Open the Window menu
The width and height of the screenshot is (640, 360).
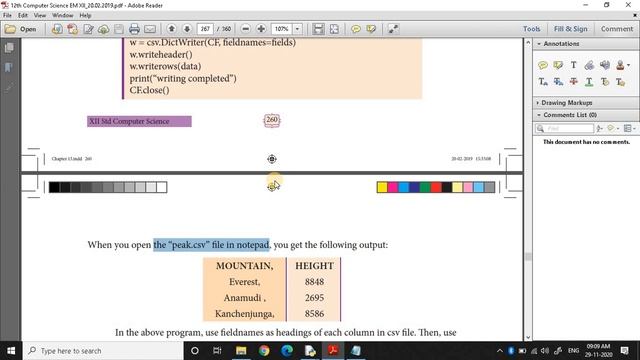(62, 16)
